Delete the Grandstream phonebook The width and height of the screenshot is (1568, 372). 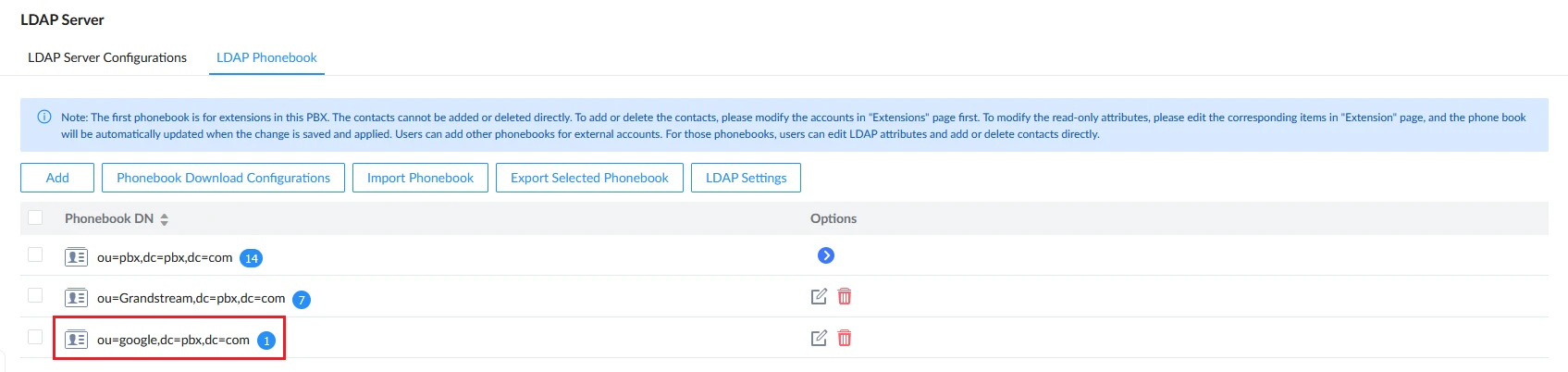(x=845, y=296)
